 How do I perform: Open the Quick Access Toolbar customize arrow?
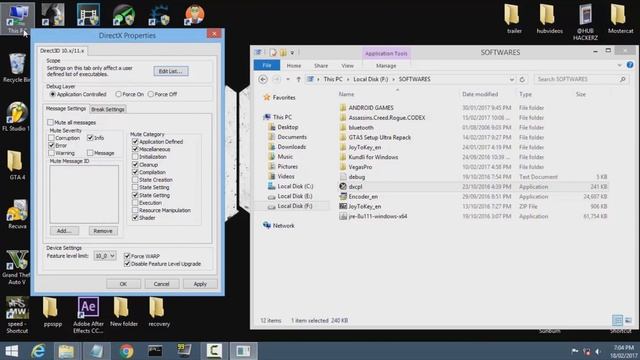pyautogui.click(x=292, y=52)
